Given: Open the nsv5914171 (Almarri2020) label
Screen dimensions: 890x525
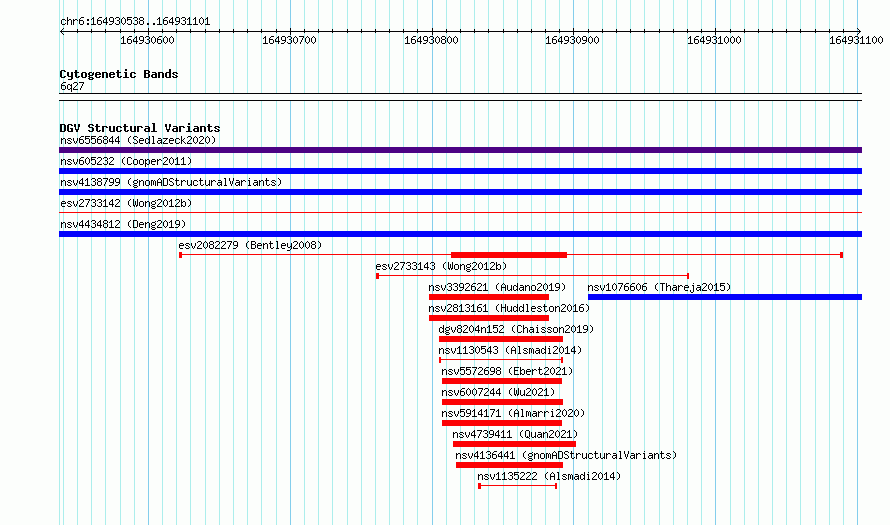Looking at the screenshot, I should click(513, 413).
